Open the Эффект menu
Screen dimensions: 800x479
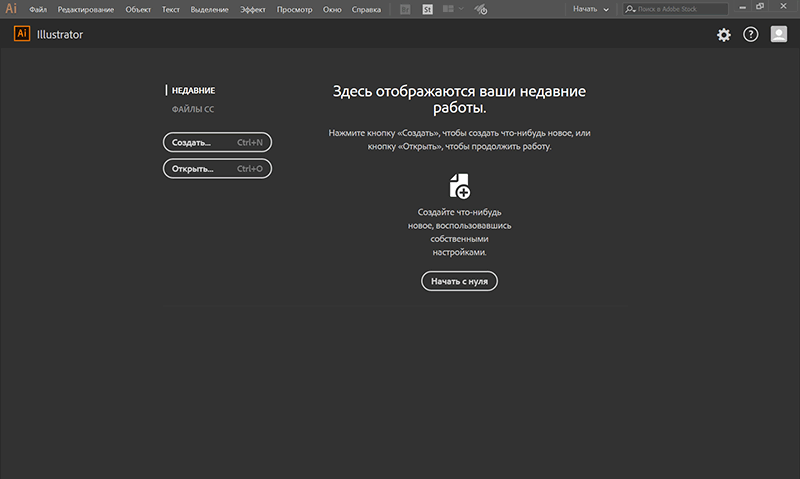click(253, 9)
